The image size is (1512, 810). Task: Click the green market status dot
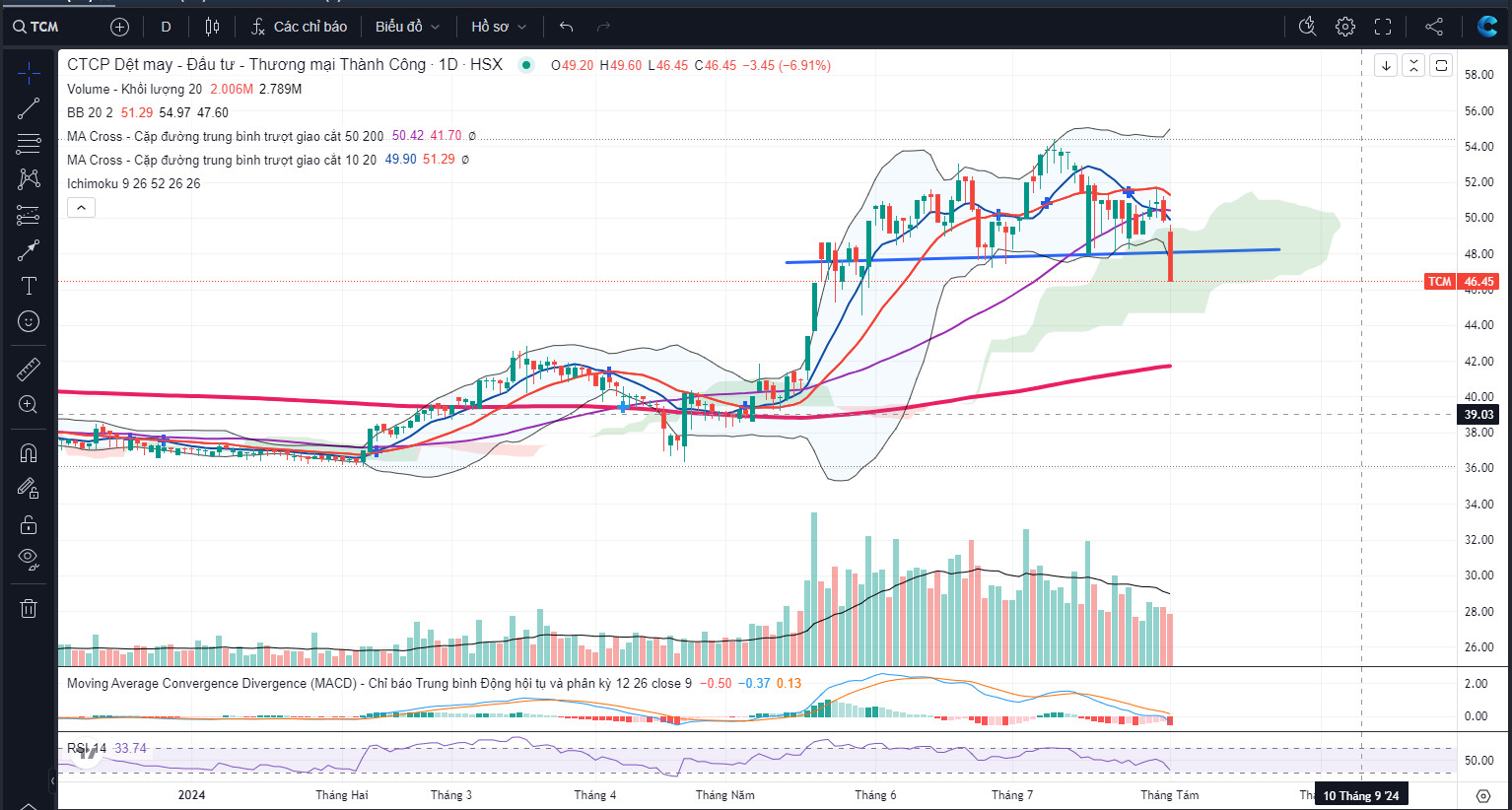coord(526,65)
